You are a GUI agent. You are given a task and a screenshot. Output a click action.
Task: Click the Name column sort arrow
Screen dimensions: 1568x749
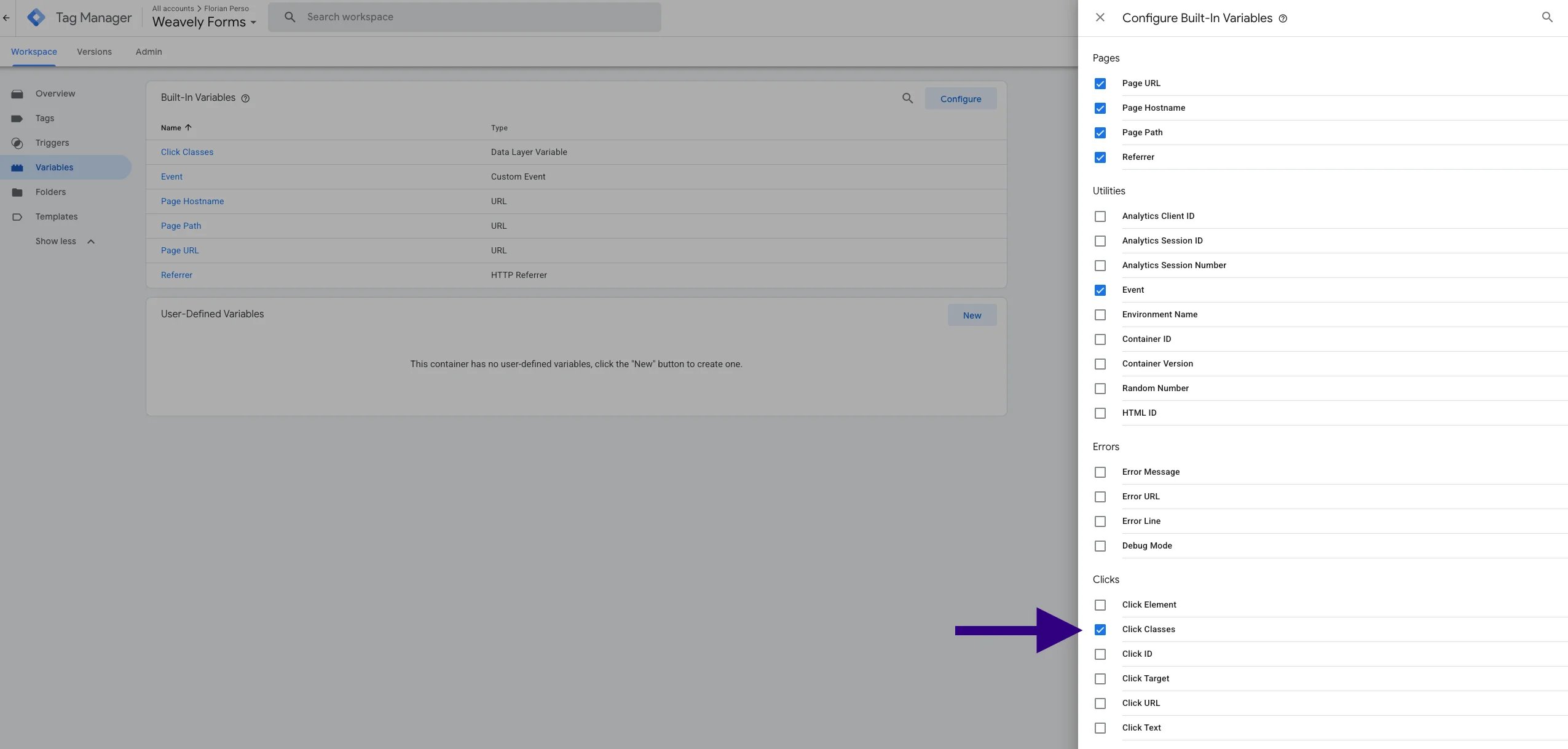tap(188, 128)
